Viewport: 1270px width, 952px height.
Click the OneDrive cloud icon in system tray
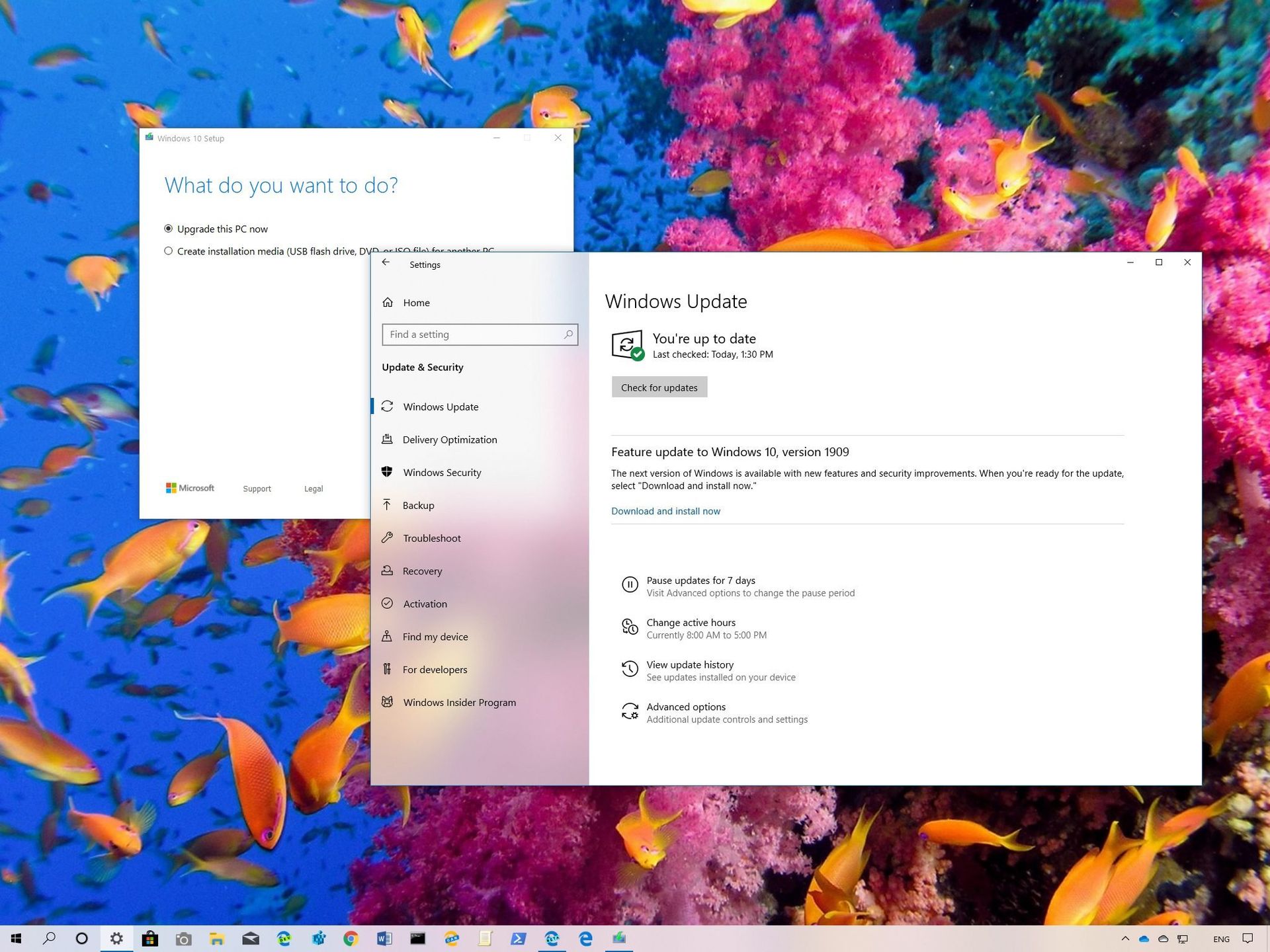point(1144,938)
